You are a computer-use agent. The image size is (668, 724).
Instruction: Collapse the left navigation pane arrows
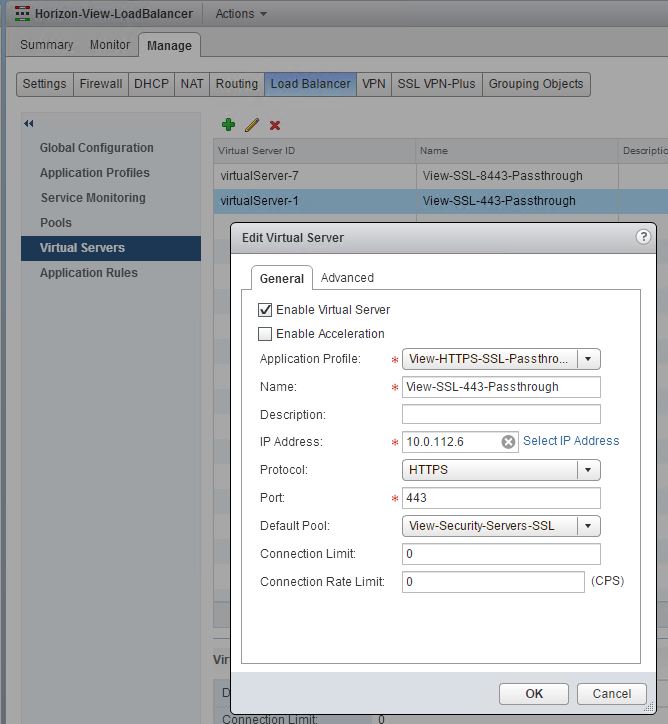(x=29, y=123)
